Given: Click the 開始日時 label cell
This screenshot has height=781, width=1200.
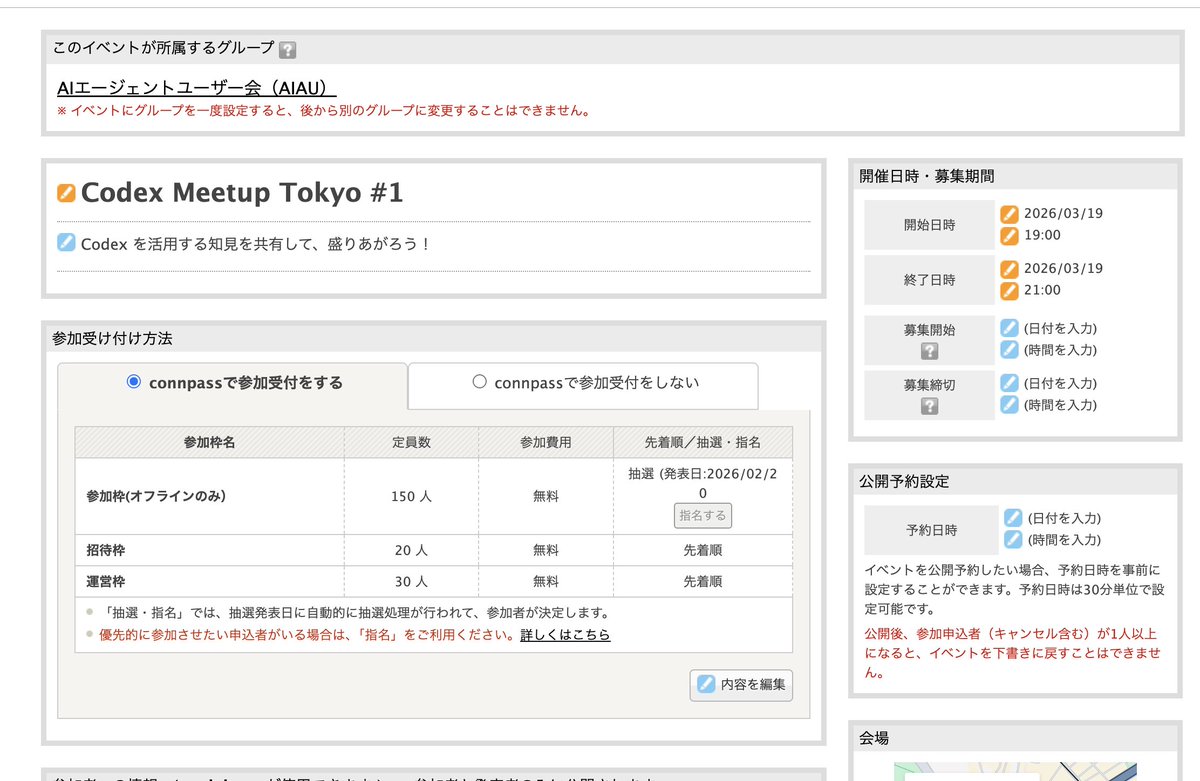Looking at the screenshot, I should 929,225.
